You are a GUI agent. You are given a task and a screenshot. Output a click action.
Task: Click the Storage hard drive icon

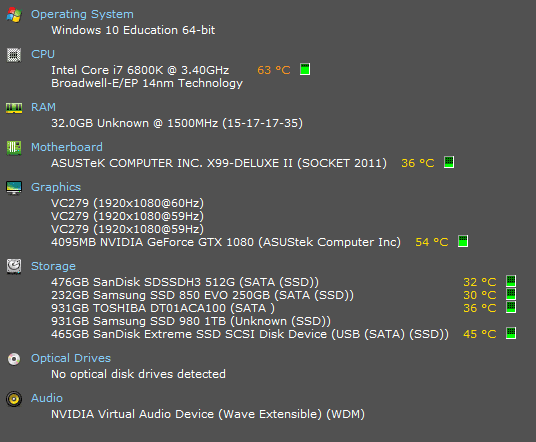click(14, 266)
